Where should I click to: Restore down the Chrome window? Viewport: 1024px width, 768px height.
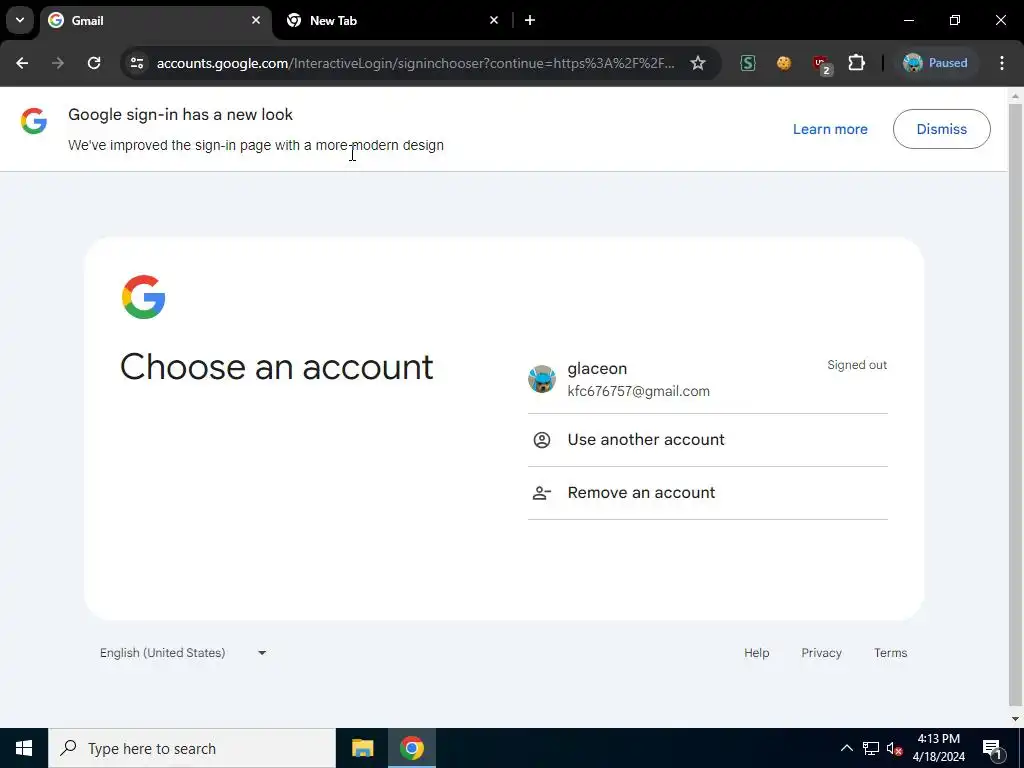pos(955,20)
